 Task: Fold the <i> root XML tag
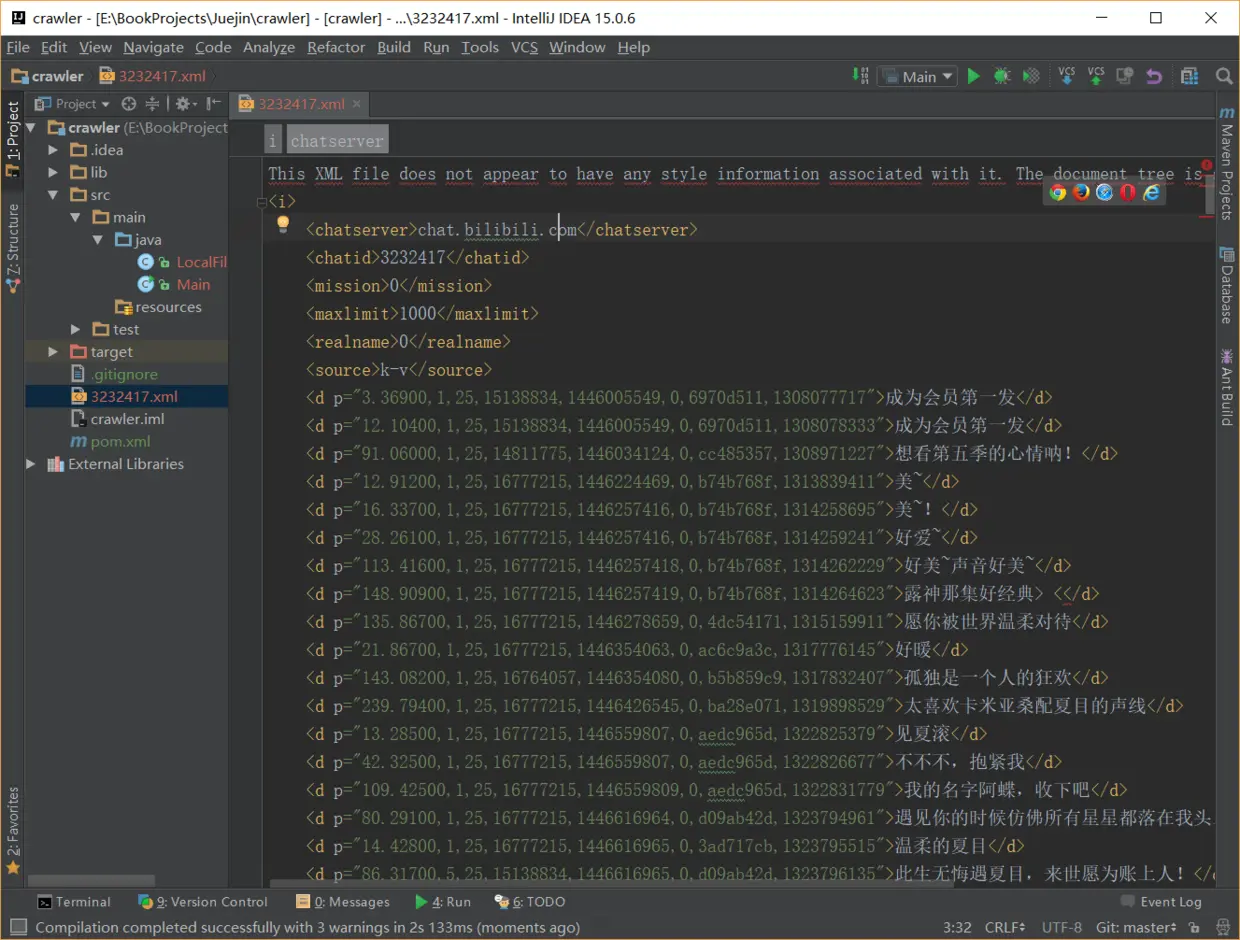point(261,202)
